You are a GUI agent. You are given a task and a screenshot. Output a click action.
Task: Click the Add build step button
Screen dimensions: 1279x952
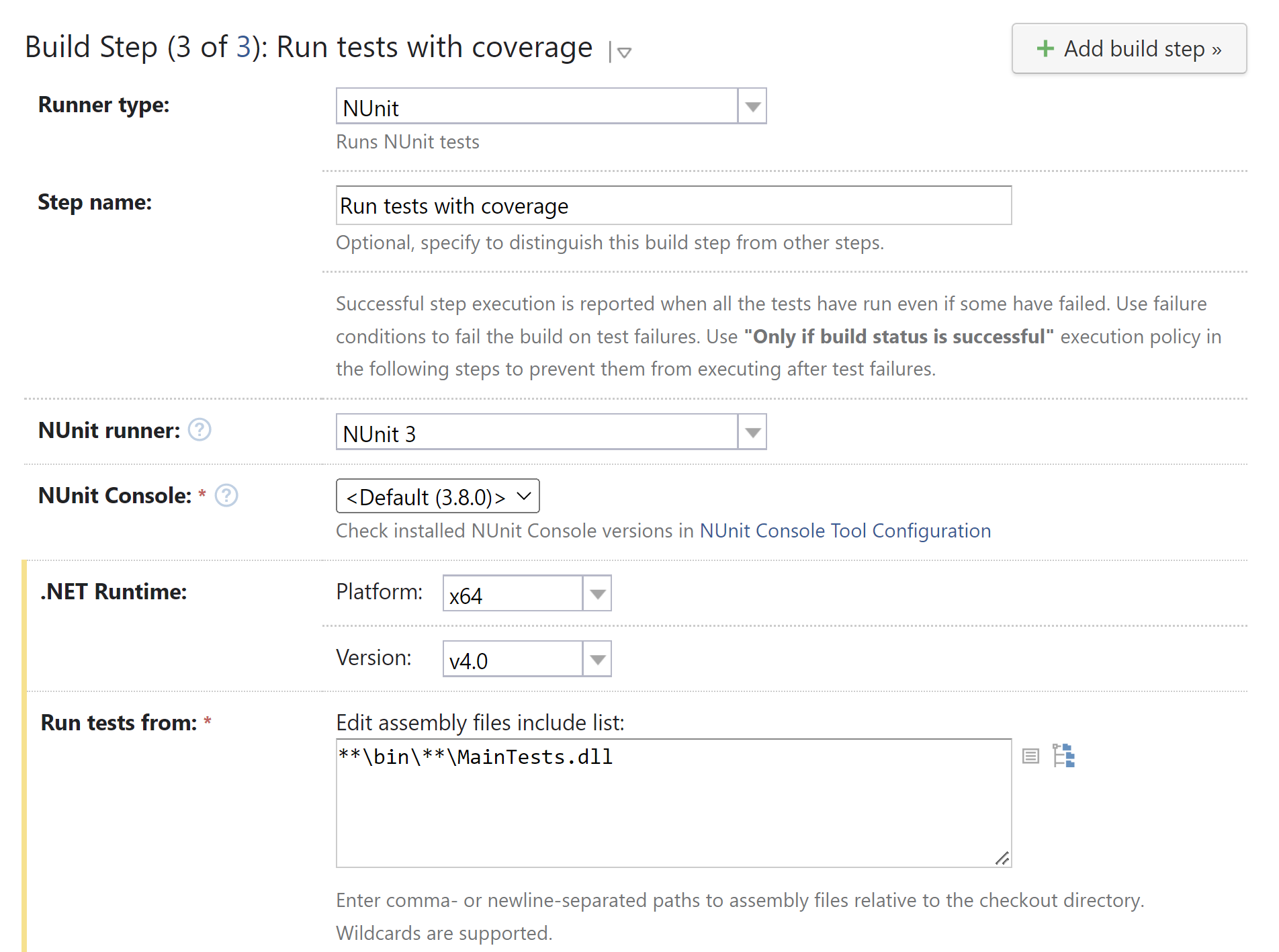(x=1129, y=48)
